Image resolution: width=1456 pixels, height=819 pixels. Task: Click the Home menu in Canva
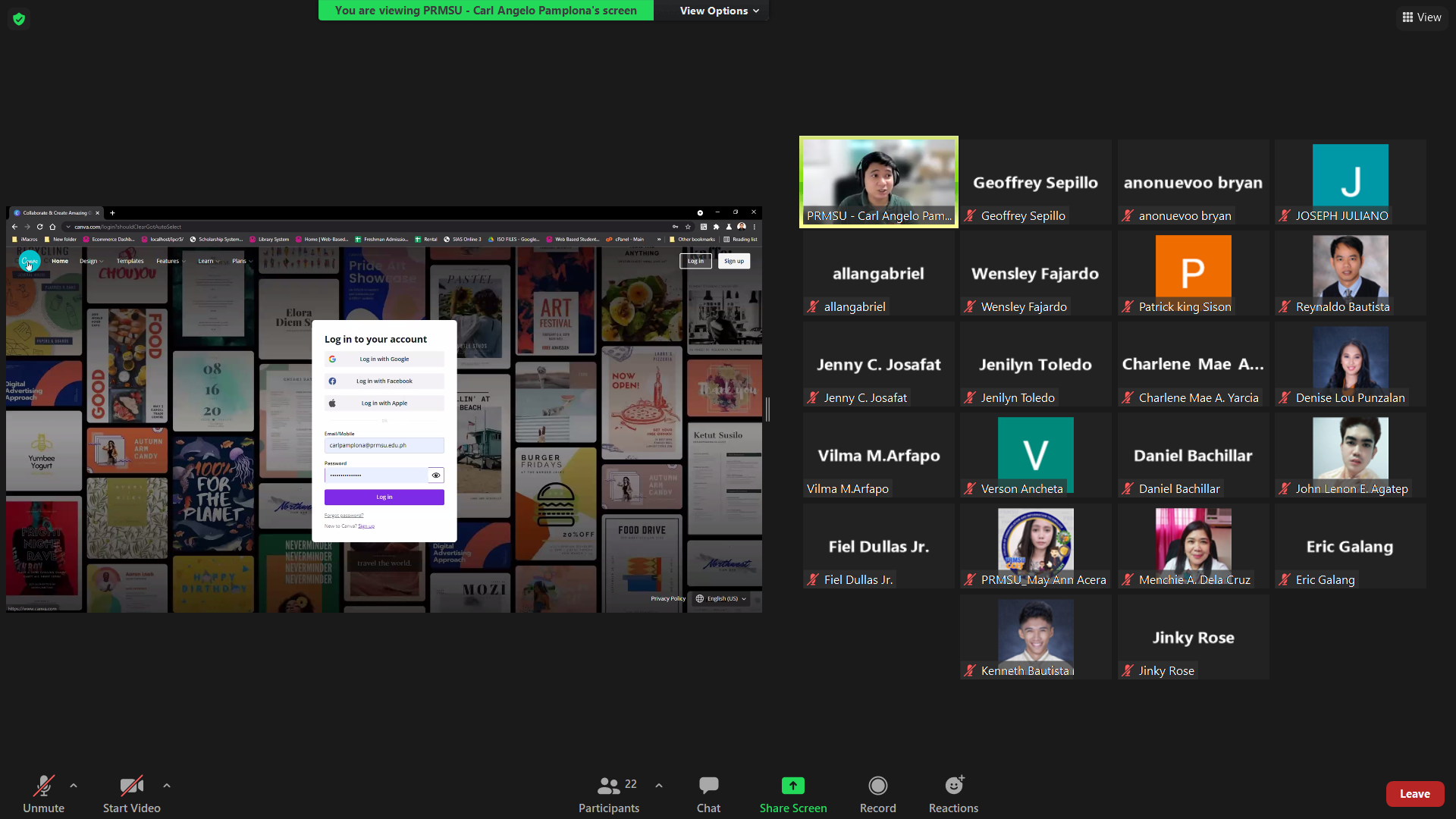(x=60, y=261)
